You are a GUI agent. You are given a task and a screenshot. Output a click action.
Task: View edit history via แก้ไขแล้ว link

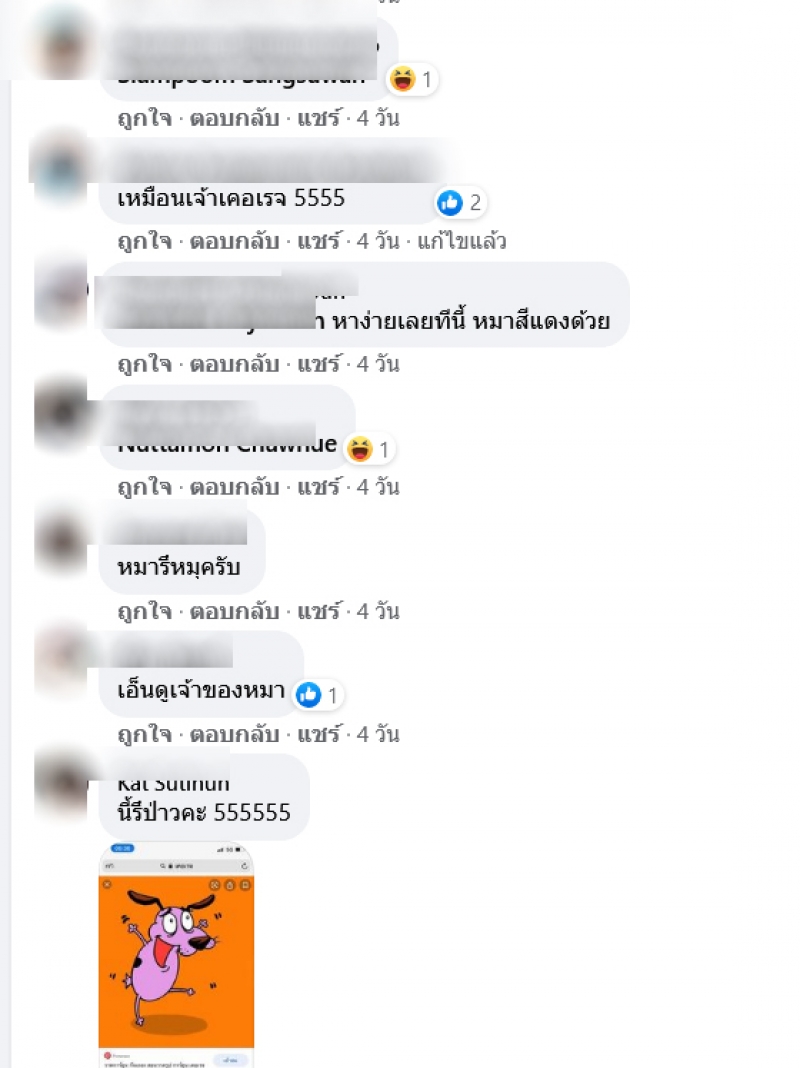tap(462, 241)
